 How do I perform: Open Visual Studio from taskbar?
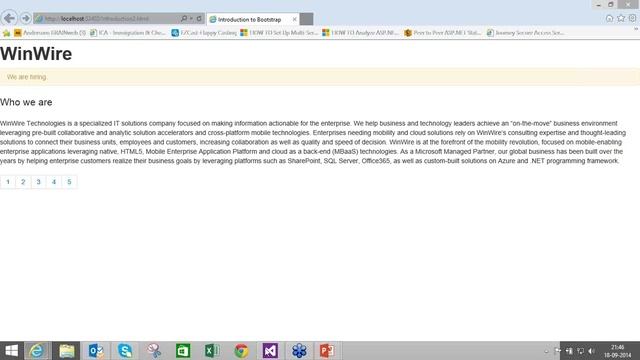point(270,351)
